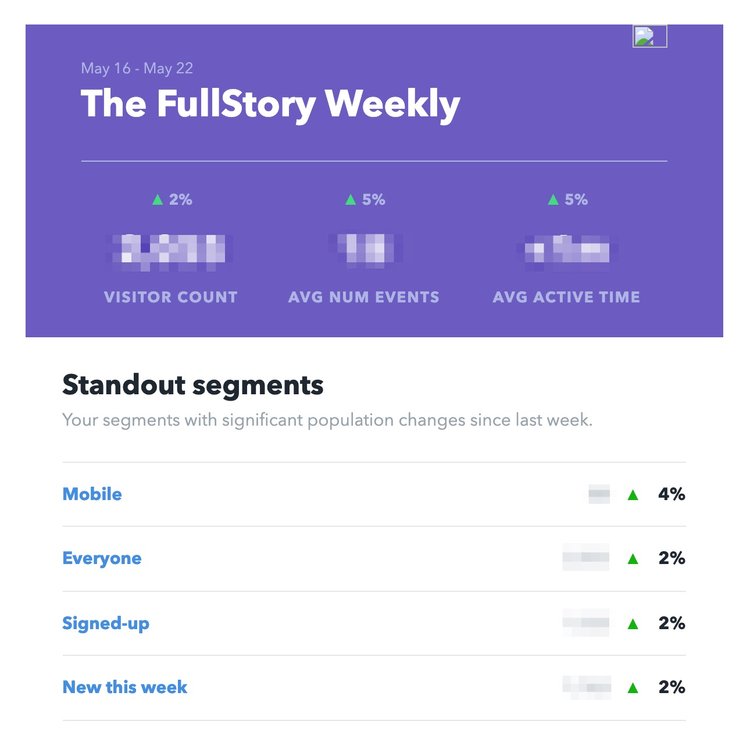Click the green up arrow above Visitor Count
This screenshot has height=749, width=750.
[158, 199]
